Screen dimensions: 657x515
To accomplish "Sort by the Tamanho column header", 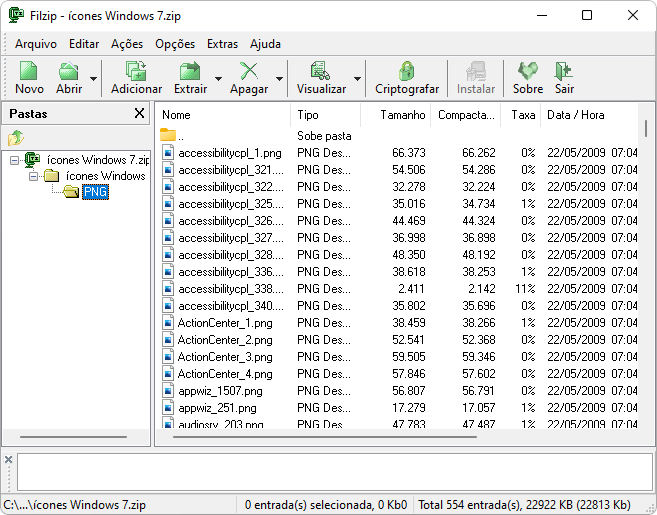I will pos(396,115).
